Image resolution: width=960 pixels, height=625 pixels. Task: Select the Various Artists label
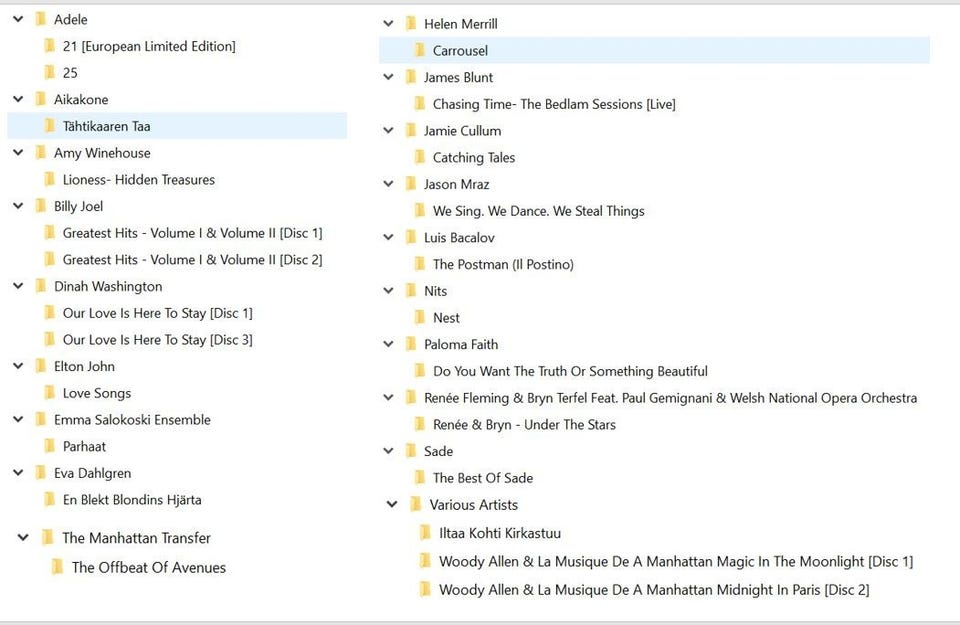pos(473,504)
